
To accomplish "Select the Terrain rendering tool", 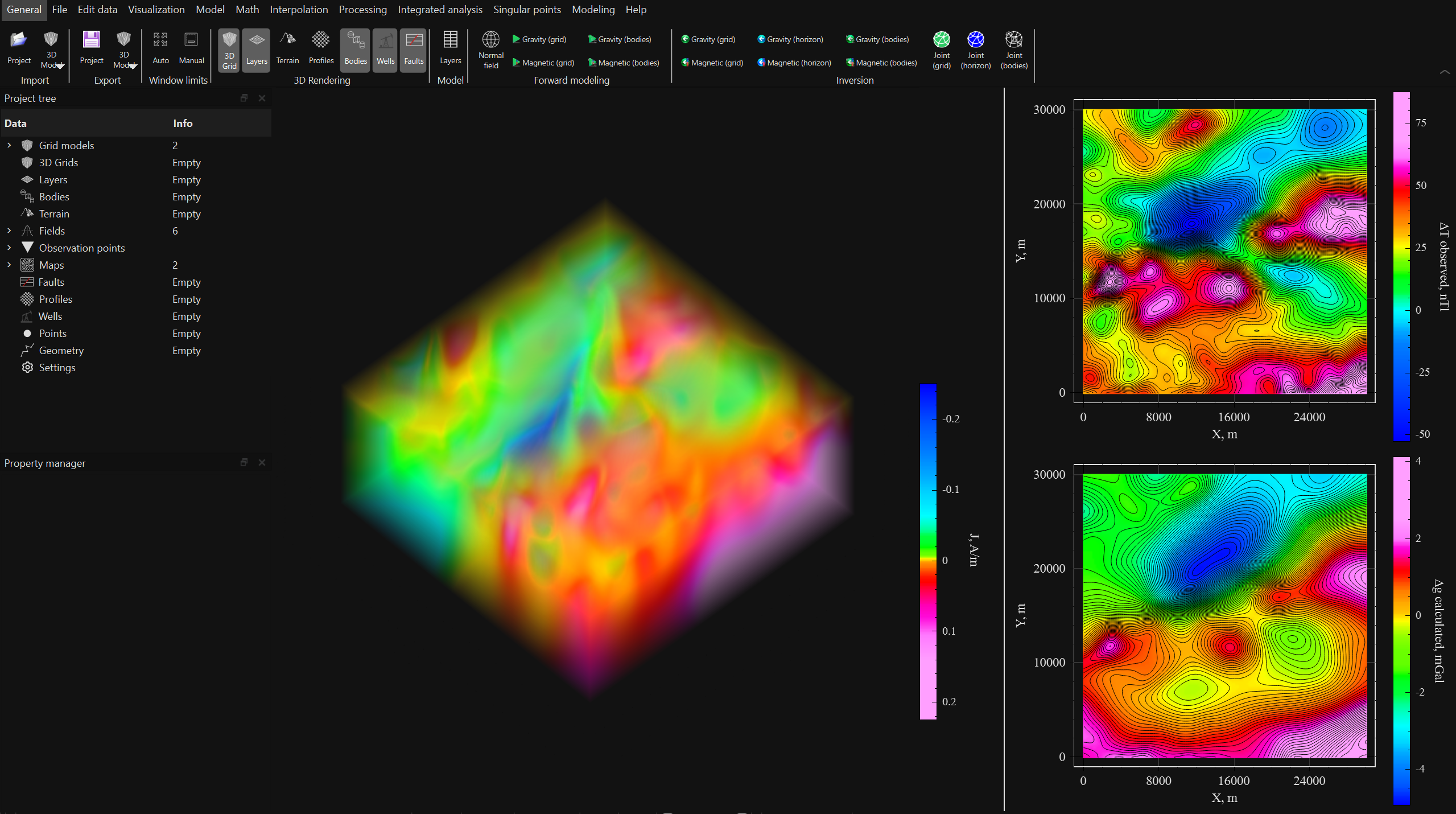I will click(x=287, y=50).
